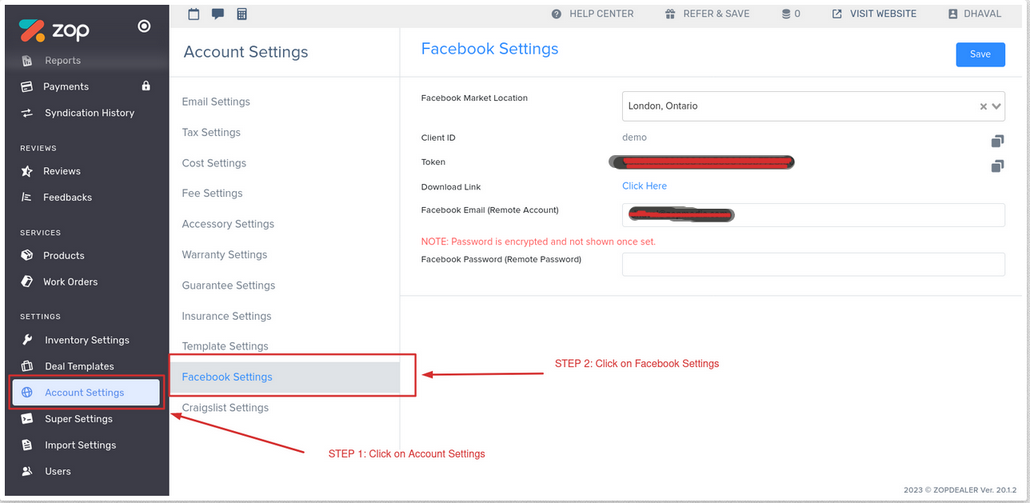1030x503 pixels.
Task: Click the Feedbacks label in sidebar
Action: [x=68, y=197]
